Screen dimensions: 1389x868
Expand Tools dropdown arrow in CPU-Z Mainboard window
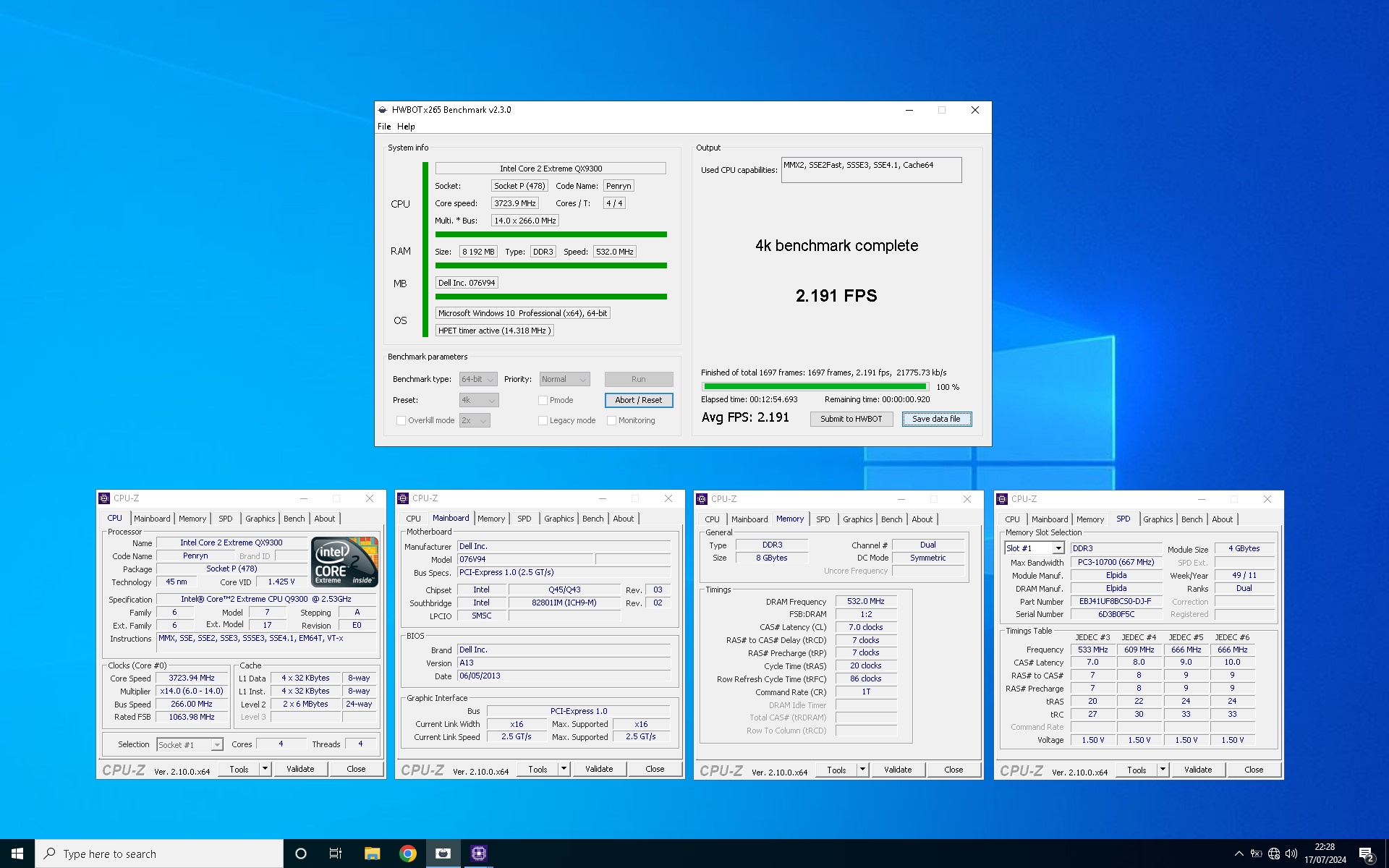pos(564,769)
